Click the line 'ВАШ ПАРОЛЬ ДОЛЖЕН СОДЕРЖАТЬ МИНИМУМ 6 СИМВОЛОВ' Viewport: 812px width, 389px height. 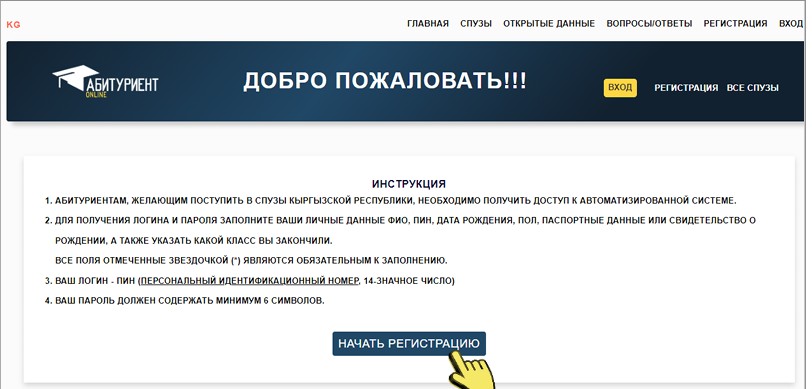(x=190, y=301)
